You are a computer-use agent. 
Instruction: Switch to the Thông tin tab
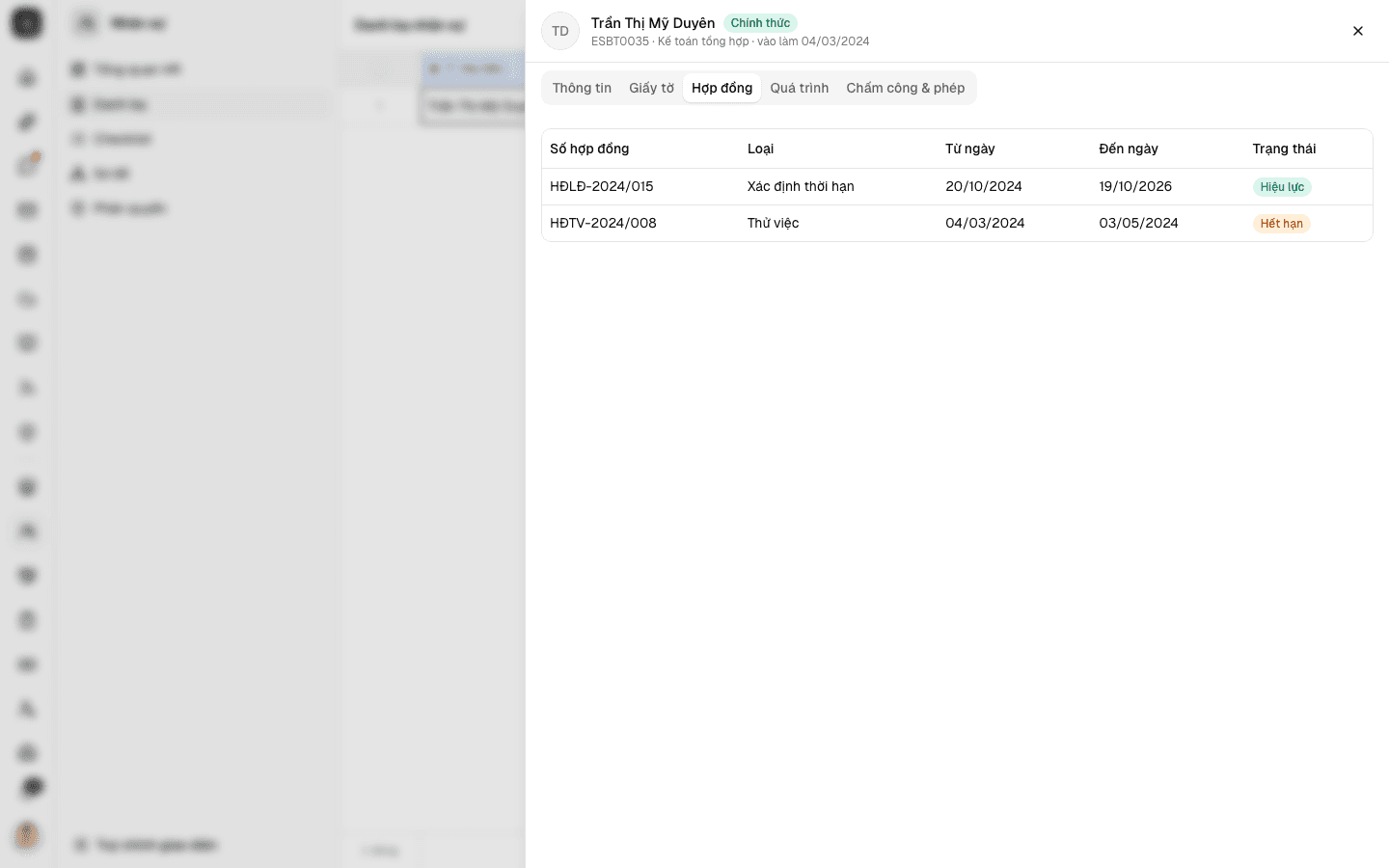tap(582, 88)
